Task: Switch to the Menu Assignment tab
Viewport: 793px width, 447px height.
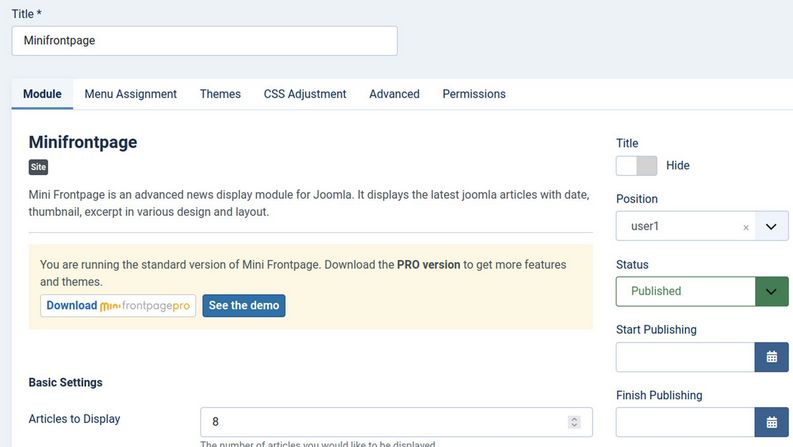Action: point(130,94)
